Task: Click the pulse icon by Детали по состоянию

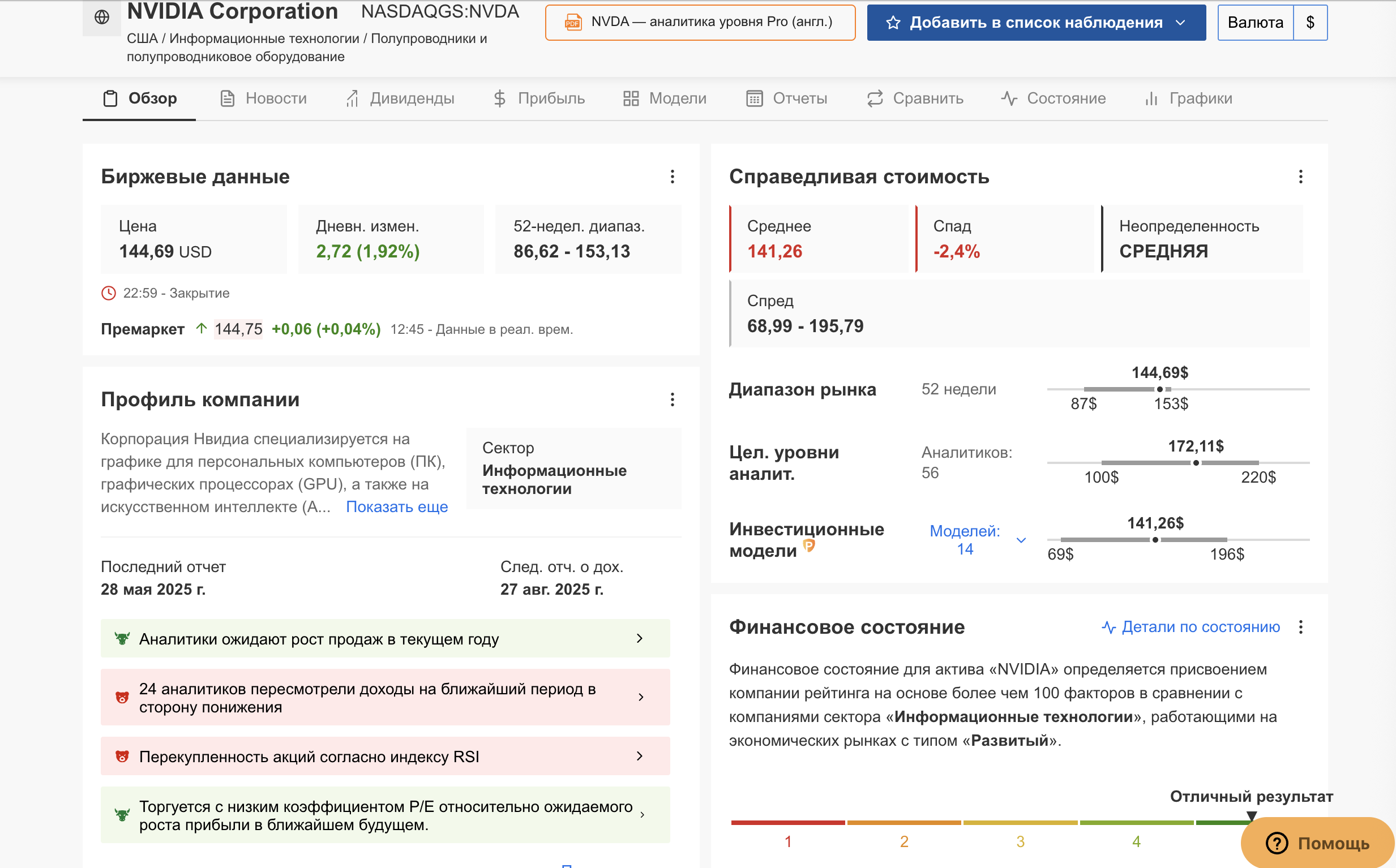Action: (x=1109, y=627)
